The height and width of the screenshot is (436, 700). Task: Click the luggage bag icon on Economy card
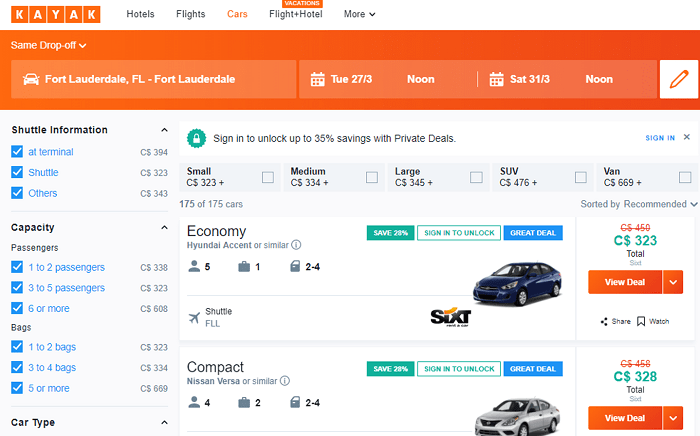pyautogui.click(x=244, y=266)
